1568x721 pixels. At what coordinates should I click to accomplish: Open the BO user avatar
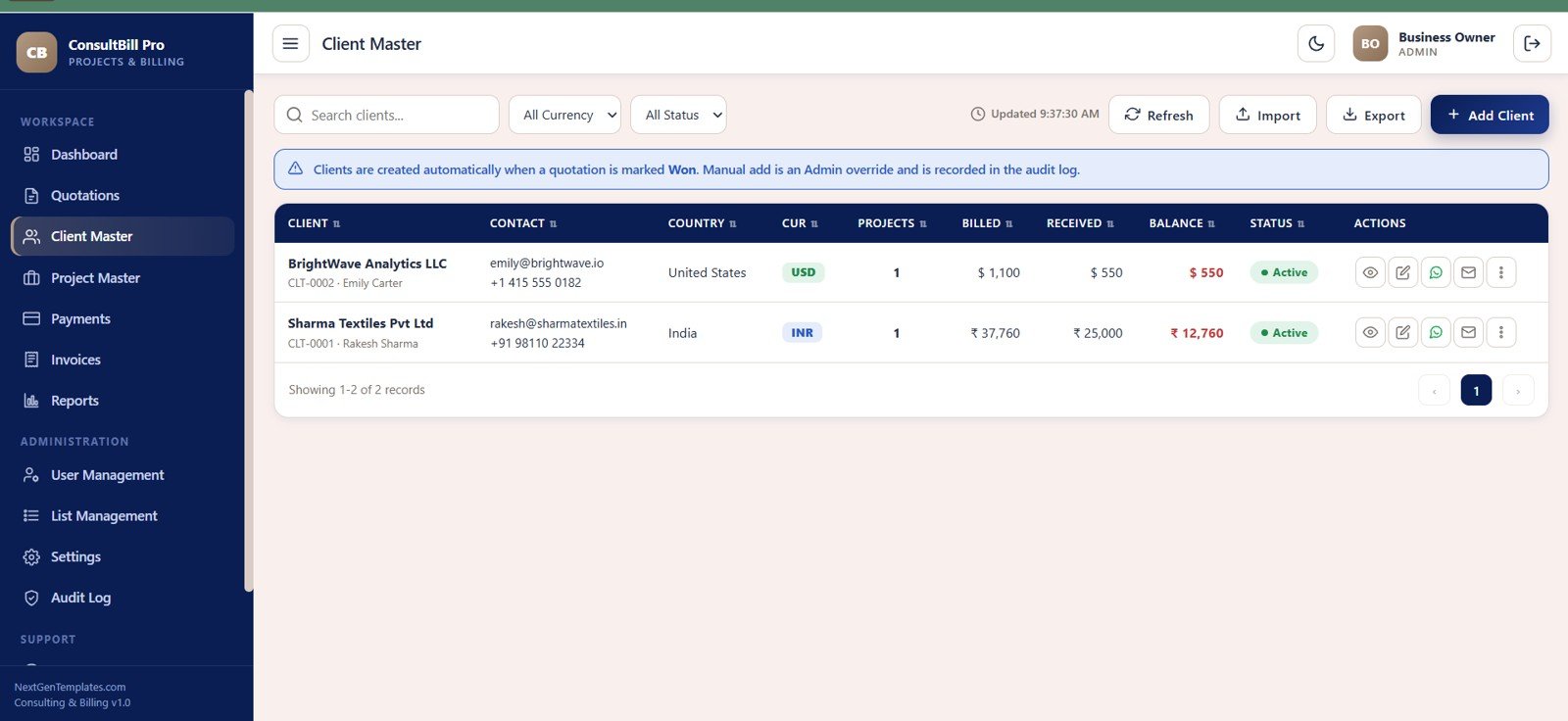click(1370, 43)
